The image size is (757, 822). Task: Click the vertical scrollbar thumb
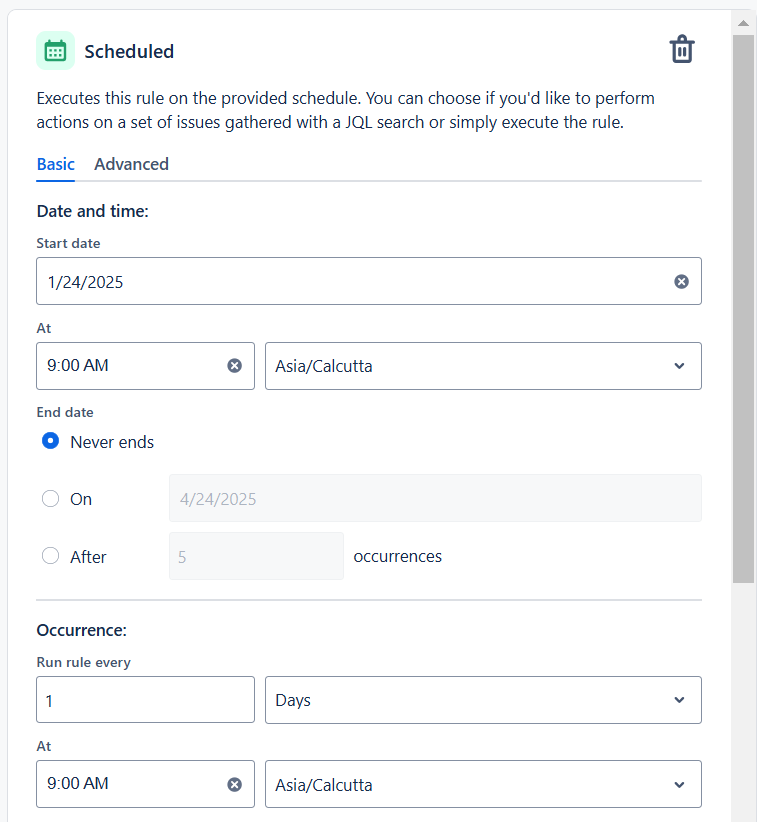tap(743, 300)
